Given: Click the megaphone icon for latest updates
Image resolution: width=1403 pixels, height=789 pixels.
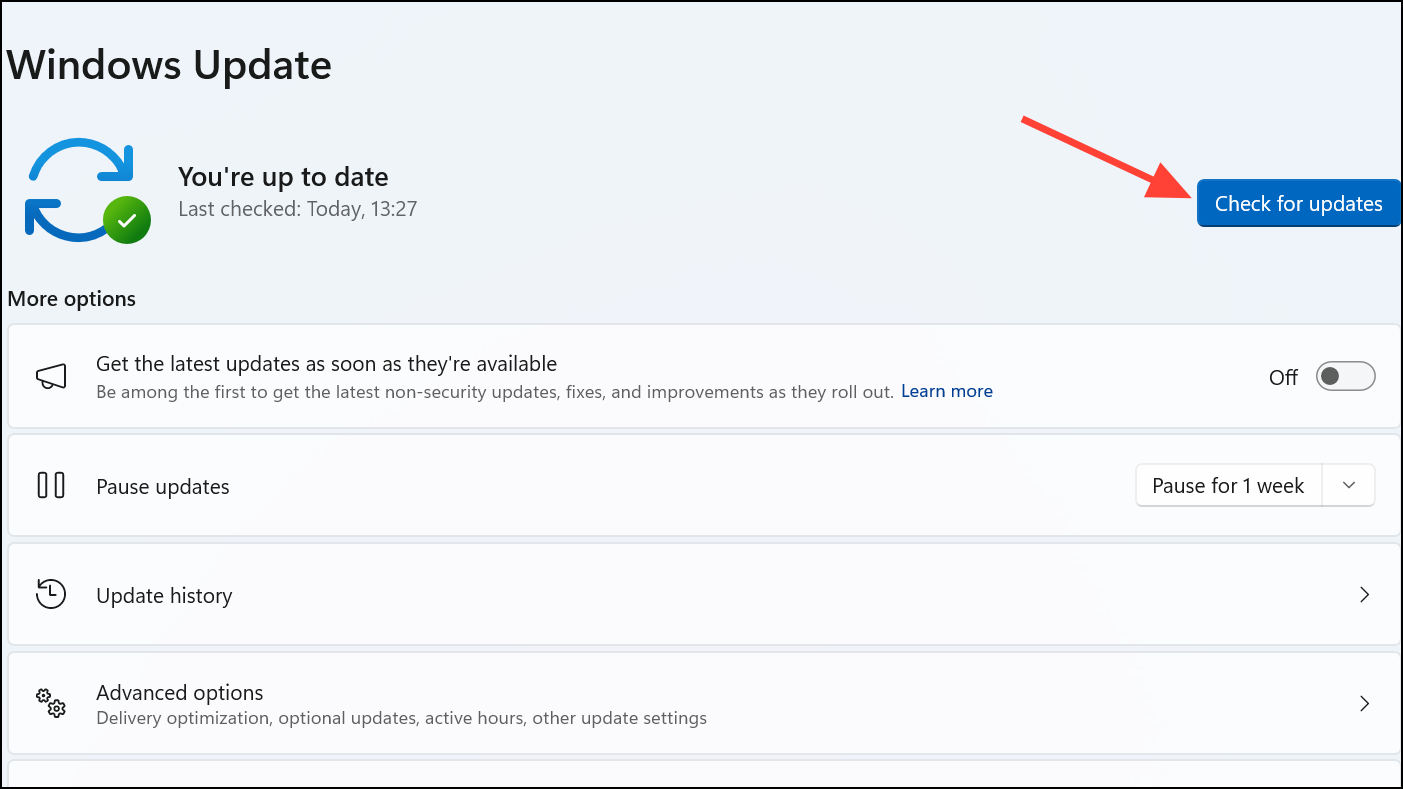Looking at the screenshot, I should tap(50, 376).
